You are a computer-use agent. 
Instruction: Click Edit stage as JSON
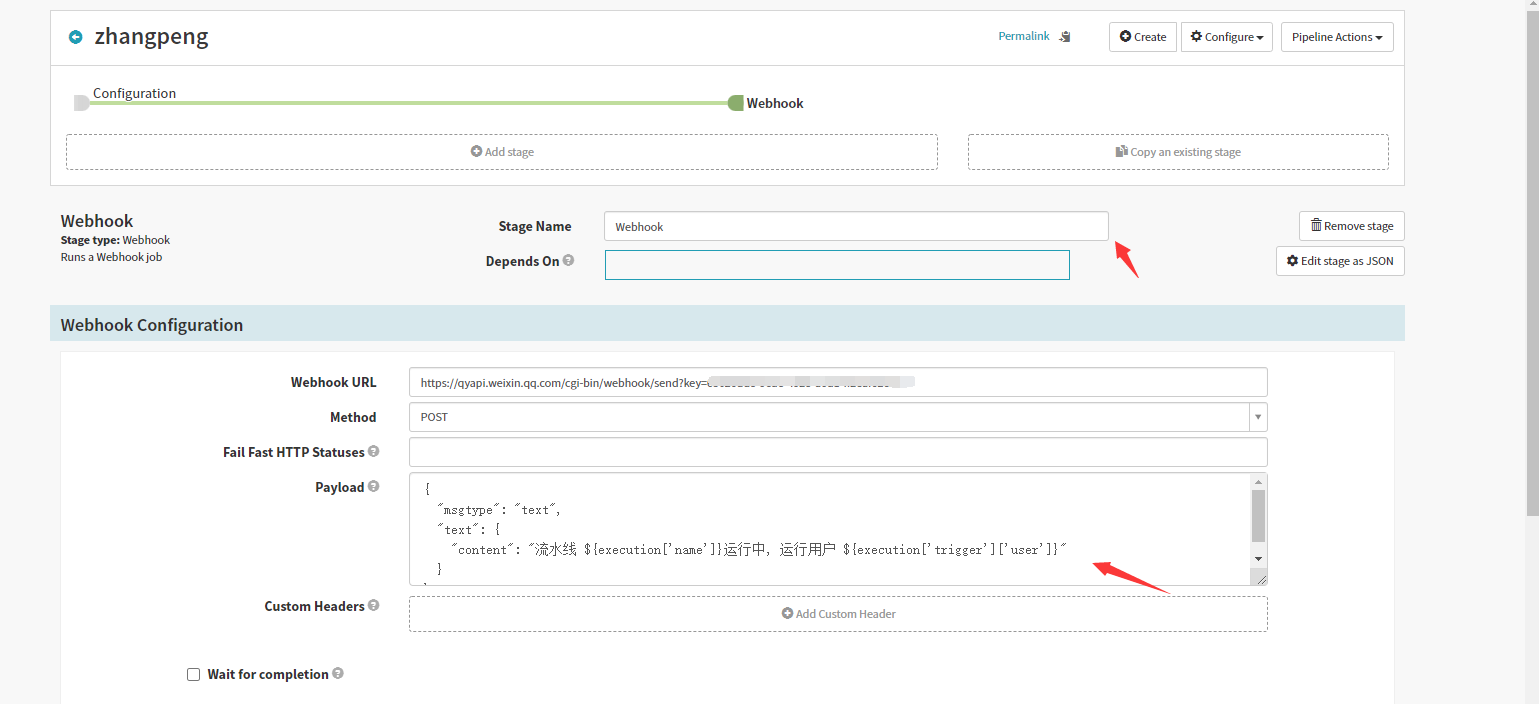coord(1340,261)
